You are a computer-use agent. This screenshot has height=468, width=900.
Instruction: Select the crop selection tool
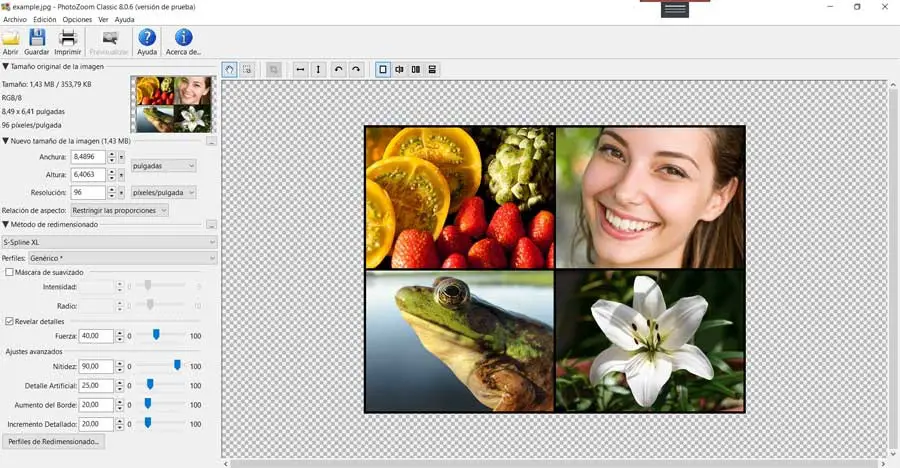pyautogui.click(x=247, y=69)
